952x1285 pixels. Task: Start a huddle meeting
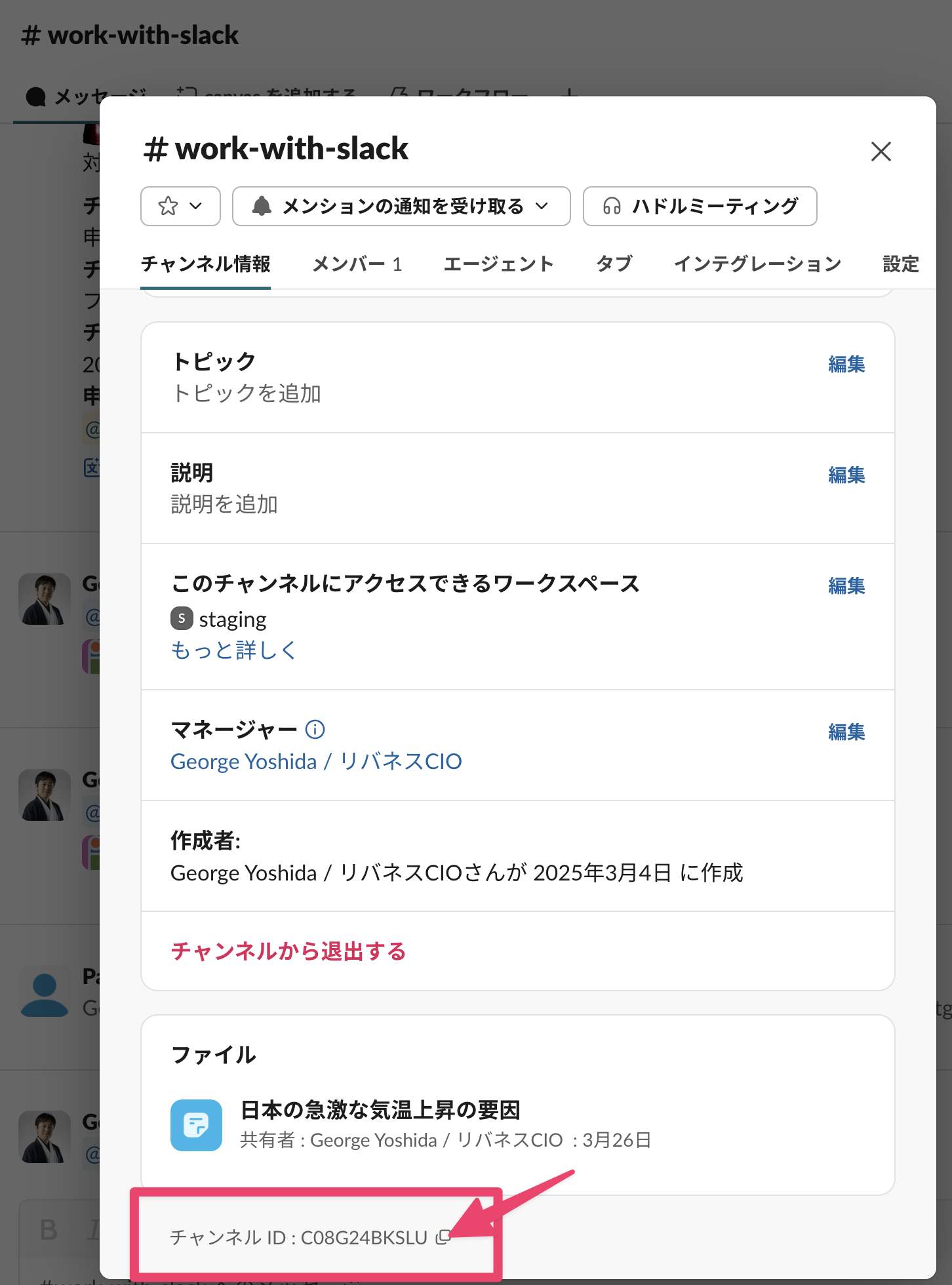pyautogui.click(x=700, y=206)
